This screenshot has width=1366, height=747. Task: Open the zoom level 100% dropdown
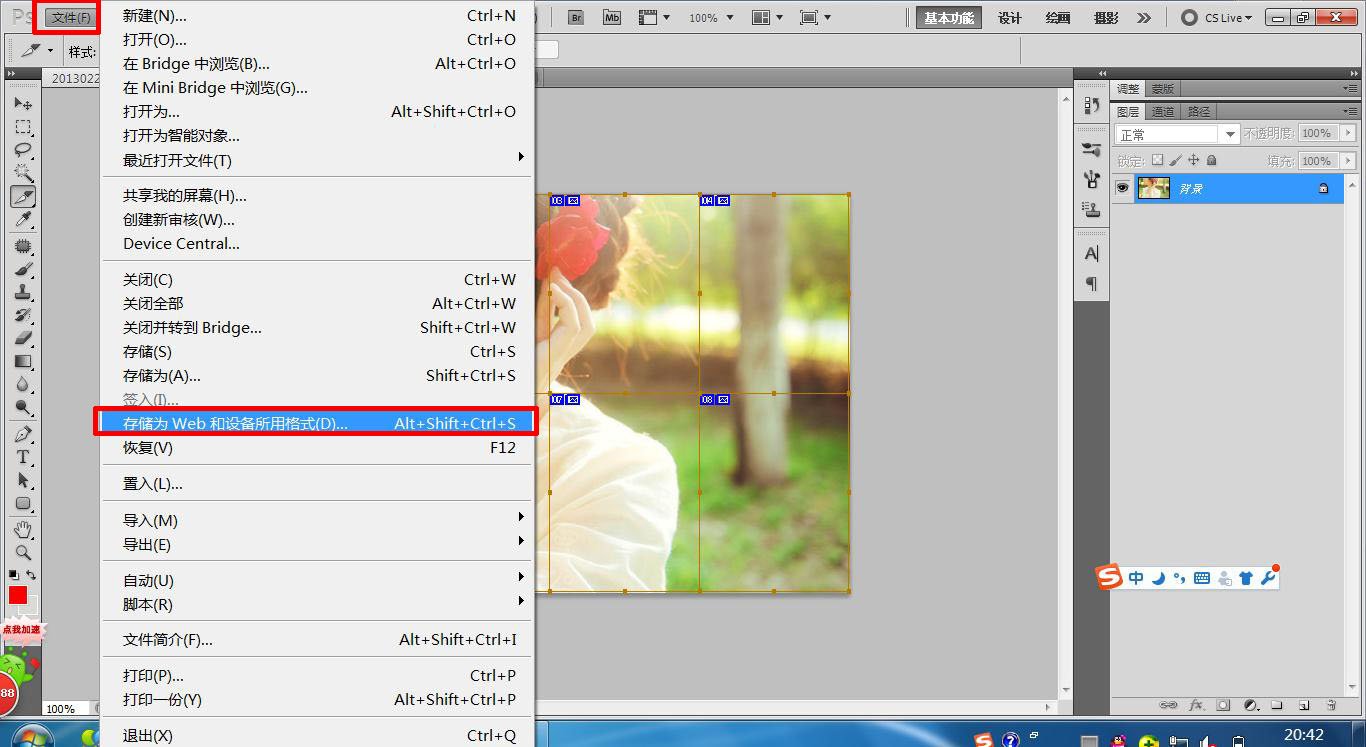711,18
